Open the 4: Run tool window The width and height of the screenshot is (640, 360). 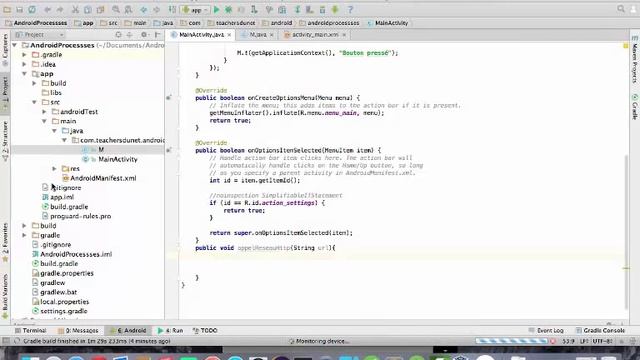point(171,331)
